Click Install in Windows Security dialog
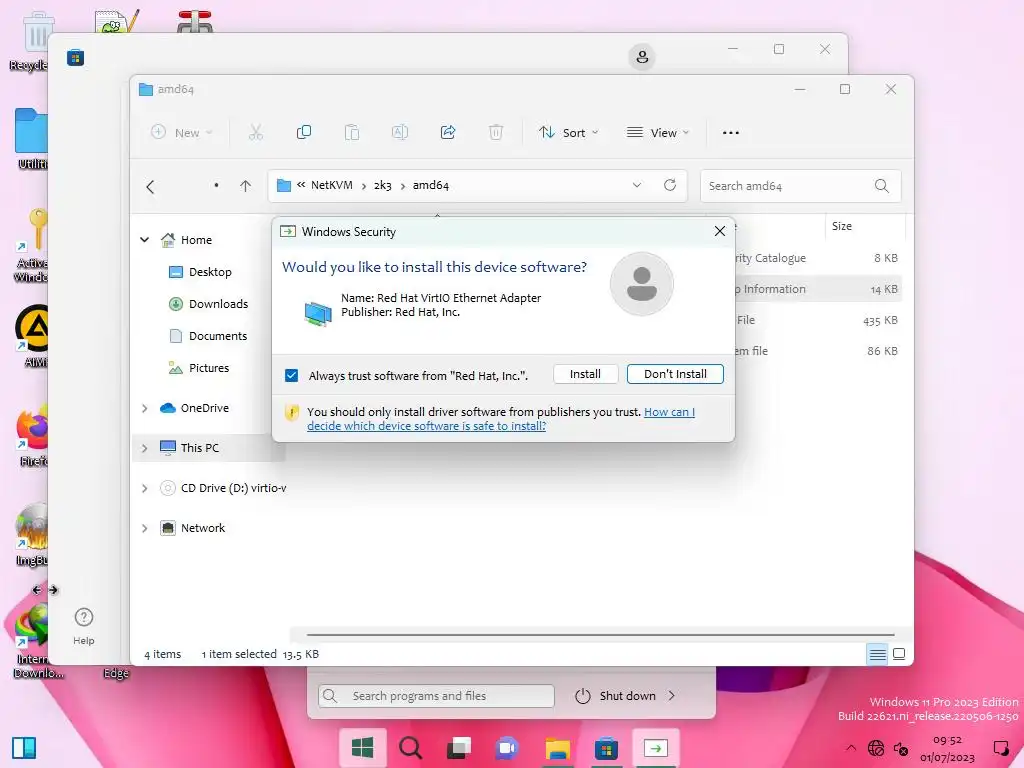 [x=584, y=374]
